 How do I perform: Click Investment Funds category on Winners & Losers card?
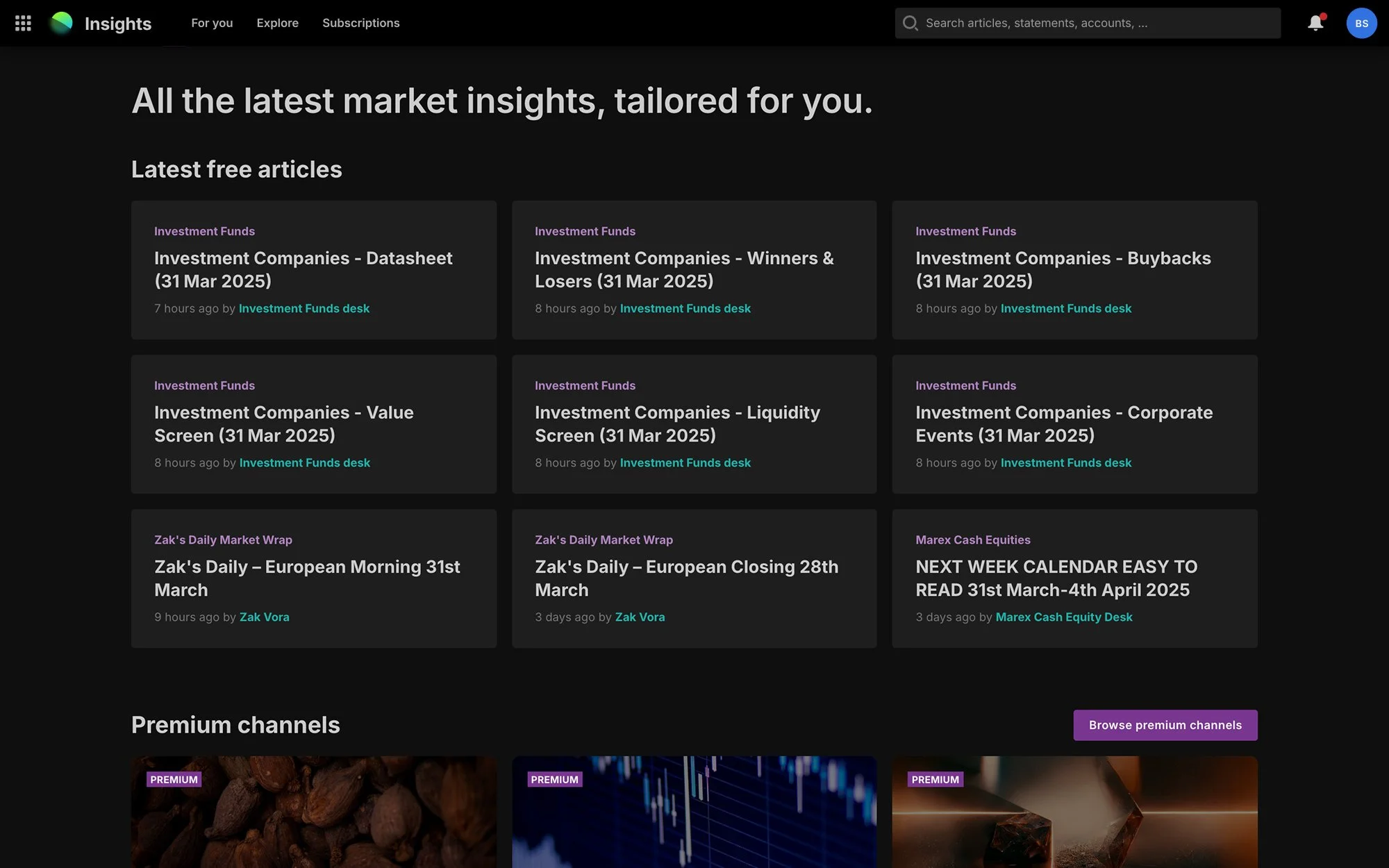click(585, 231)
